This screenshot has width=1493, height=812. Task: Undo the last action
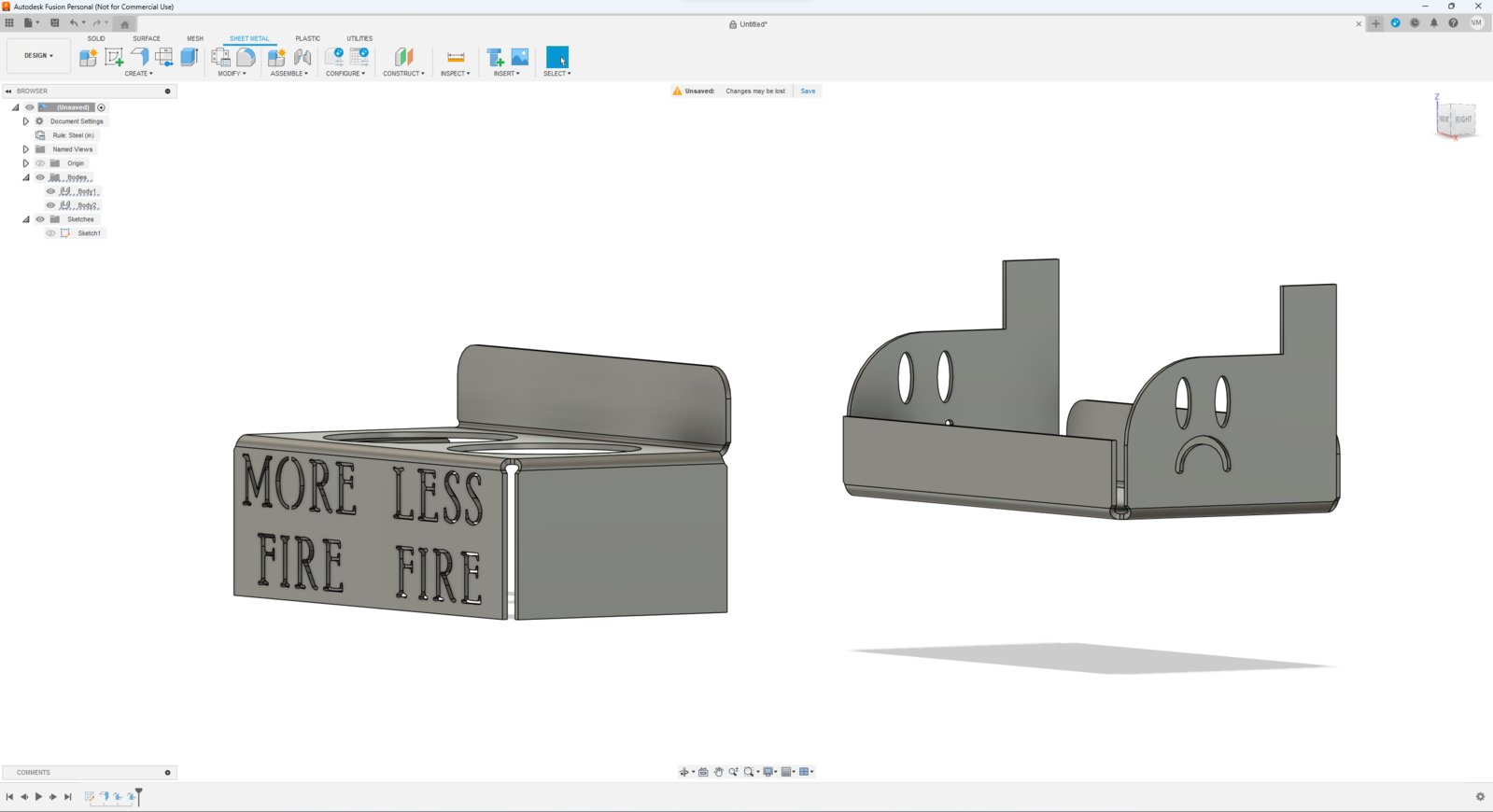(75, 23)
